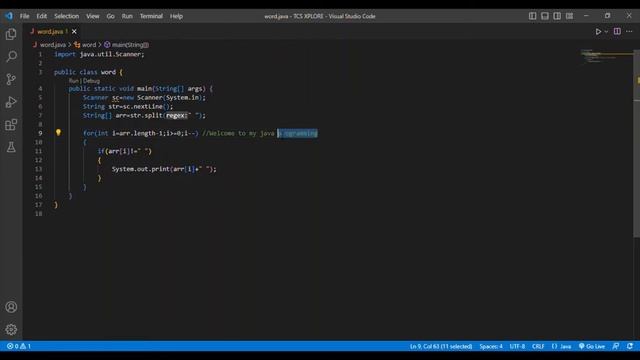Image resolution: width=640 pixels, height=360 pixels.
Task: Click the selected comment text on line 9
Action: coord(297,133)
